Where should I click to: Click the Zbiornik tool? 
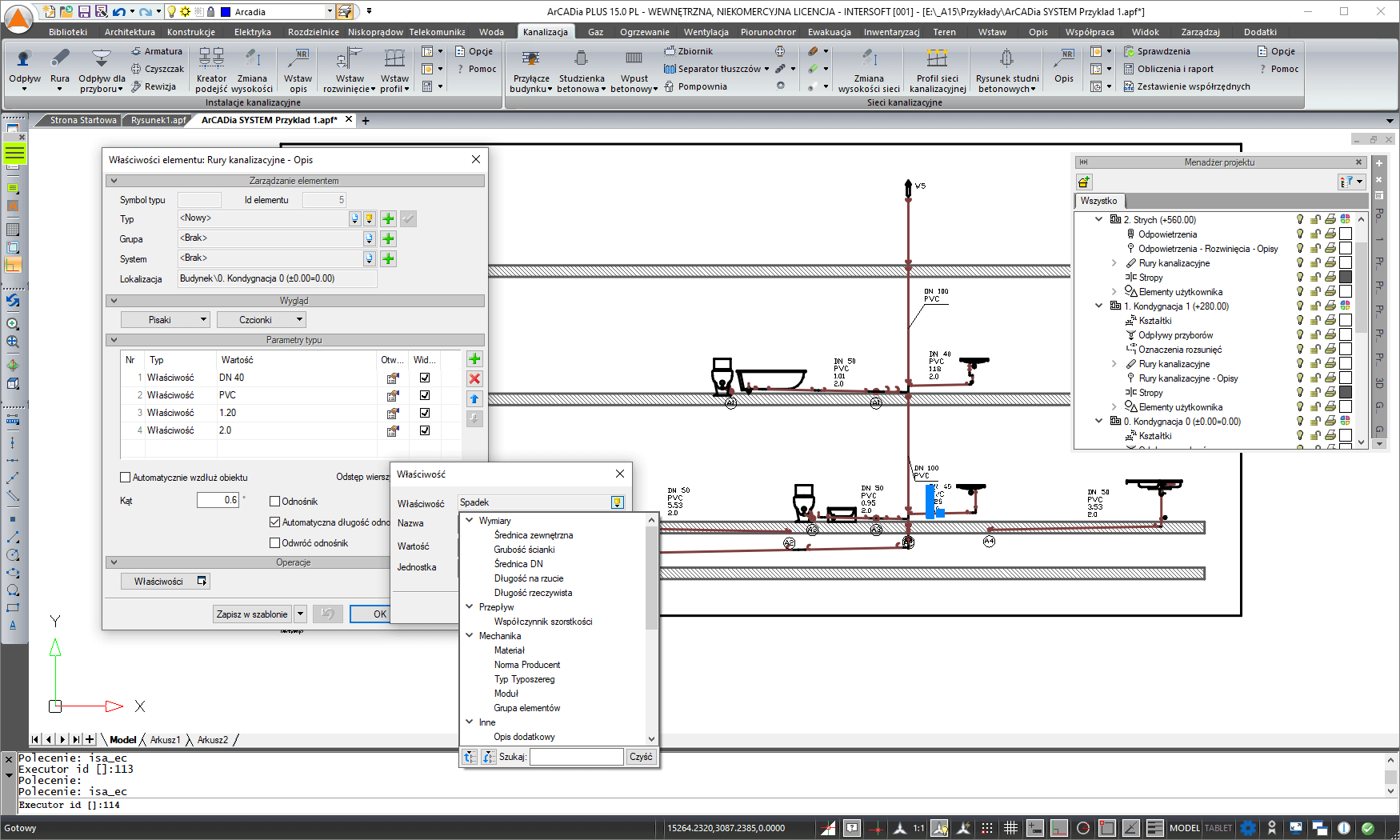688,51
